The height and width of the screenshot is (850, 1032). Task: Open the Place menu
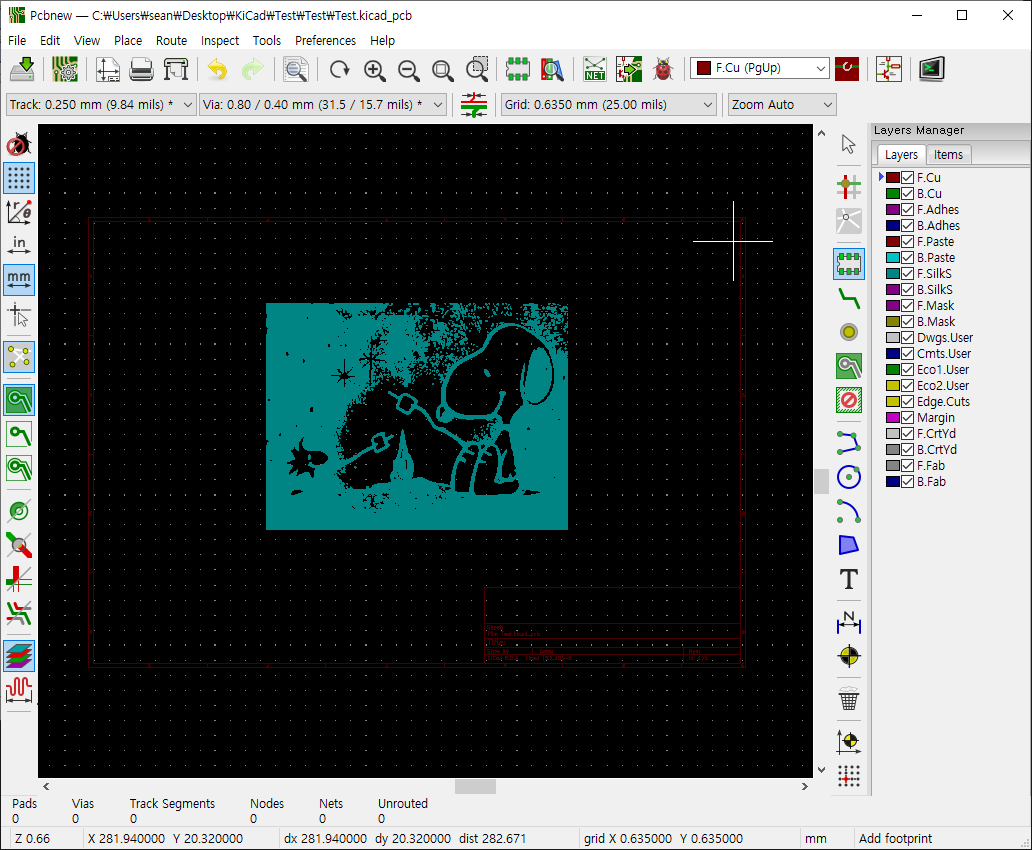click(128, 40)
